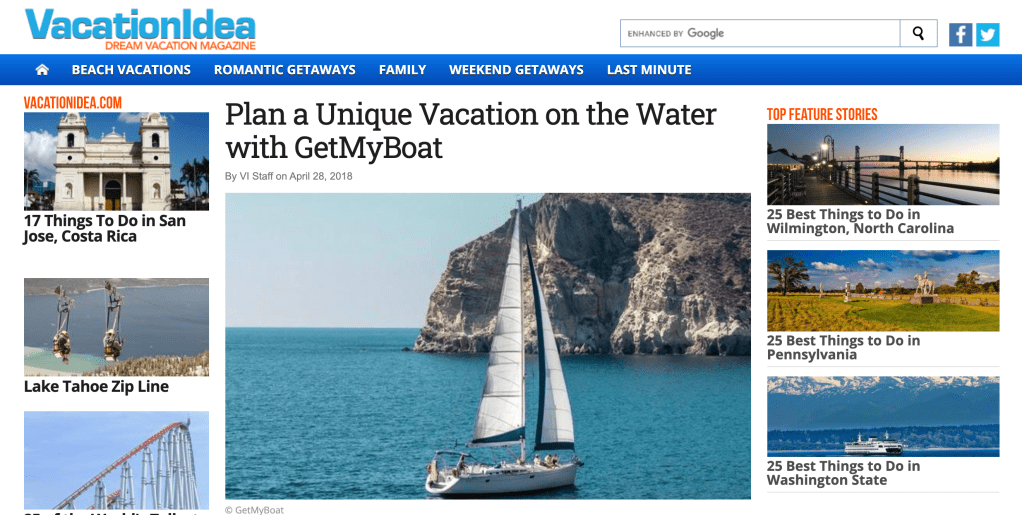Open the Romantic Getaways menu item
The width and height of the screenshot is (1022, 515).
(x=285, y=70)
